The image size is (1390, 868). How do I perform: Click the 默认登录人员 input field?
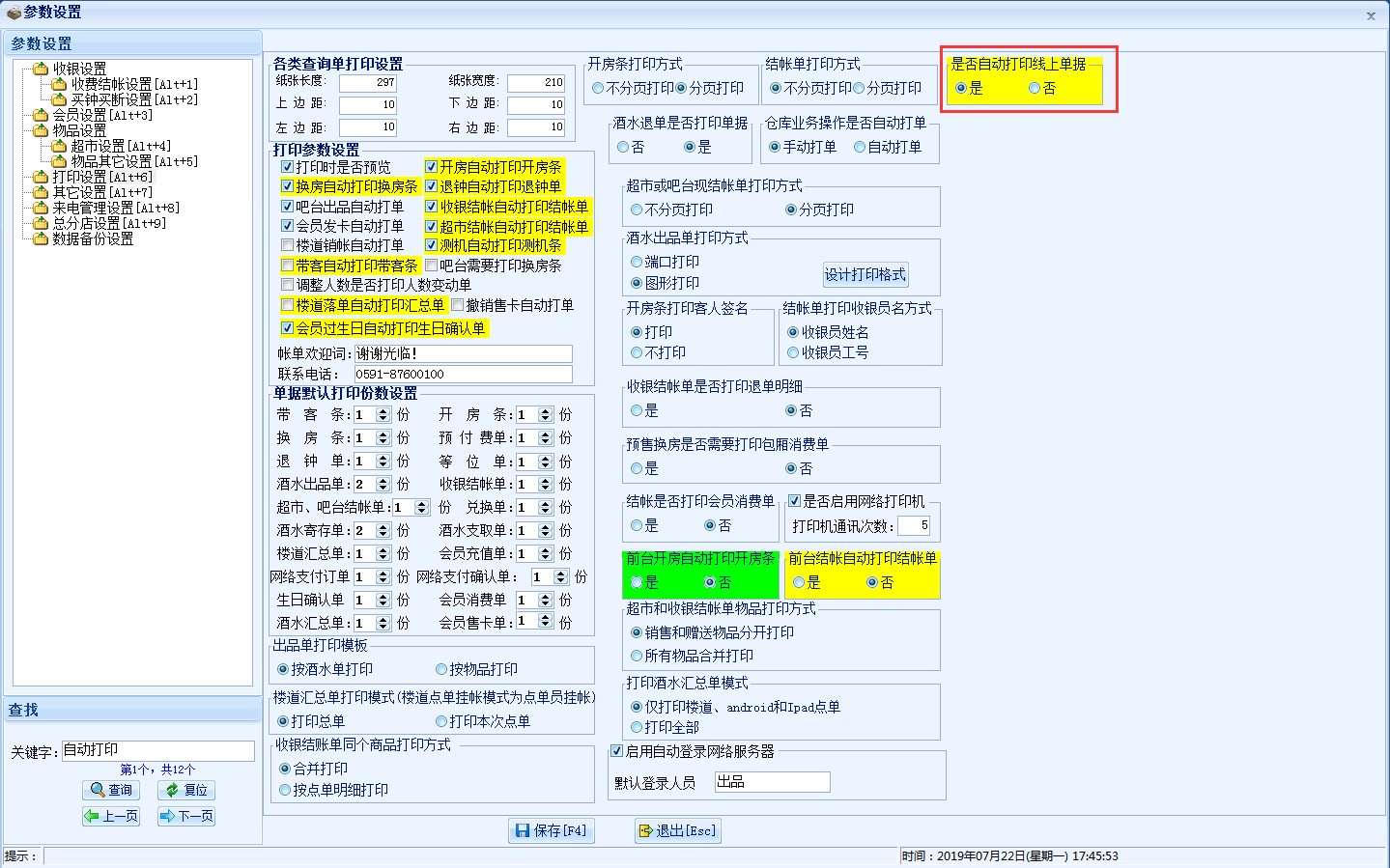[772, 782]
